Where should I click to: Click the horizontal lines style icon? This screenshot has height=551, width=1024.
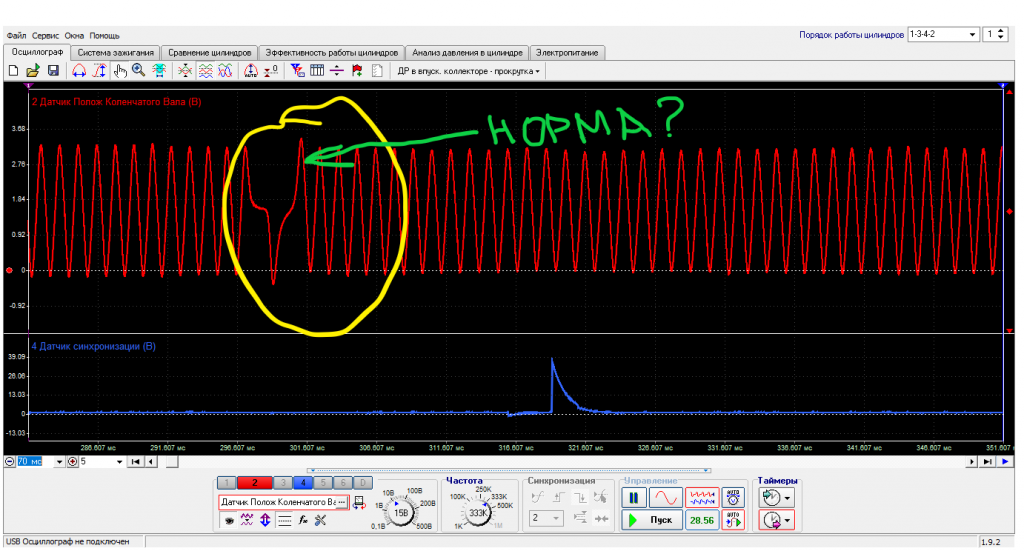(x=284, y=520)
